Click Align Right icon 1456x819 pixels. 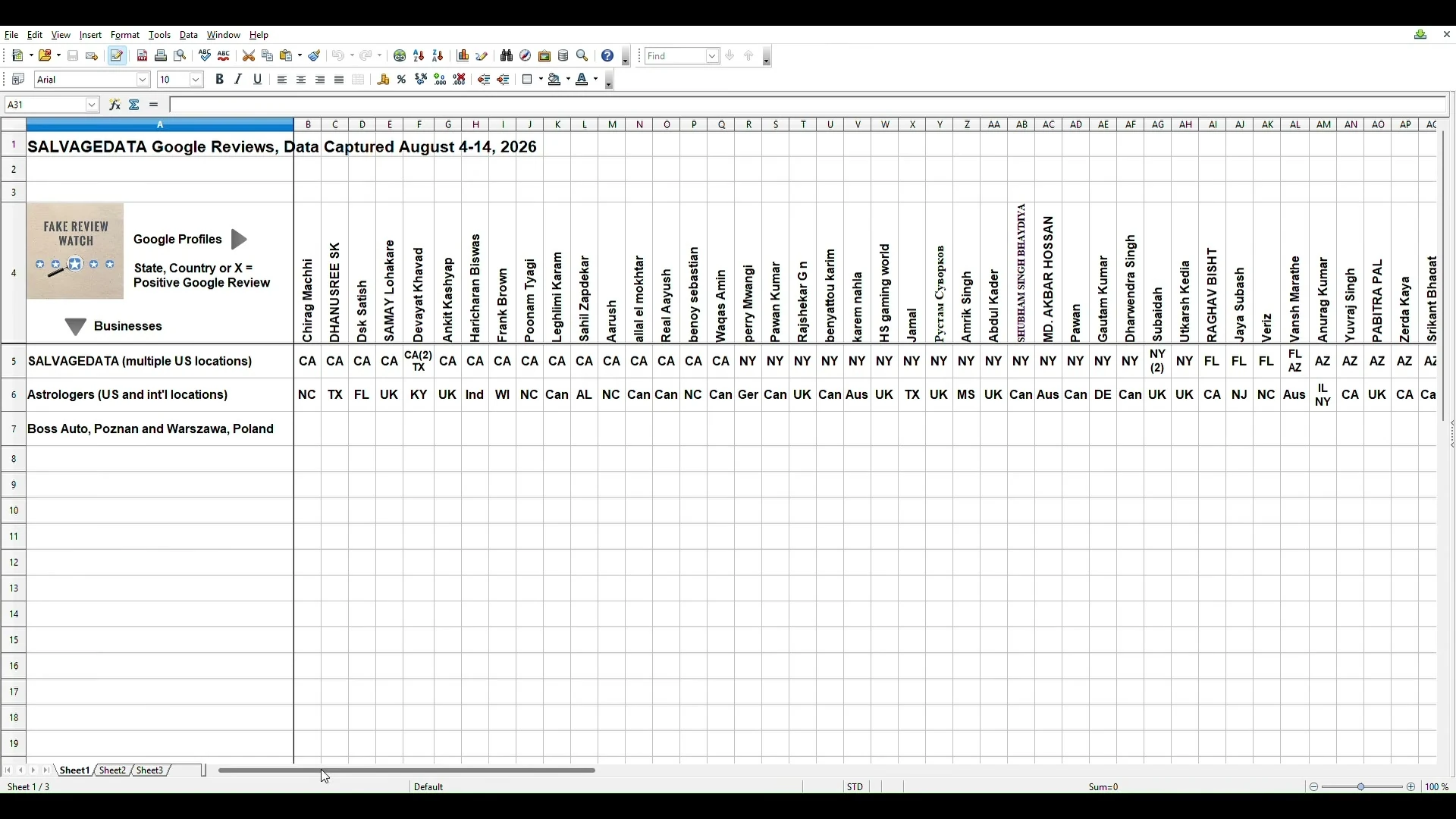321,80
